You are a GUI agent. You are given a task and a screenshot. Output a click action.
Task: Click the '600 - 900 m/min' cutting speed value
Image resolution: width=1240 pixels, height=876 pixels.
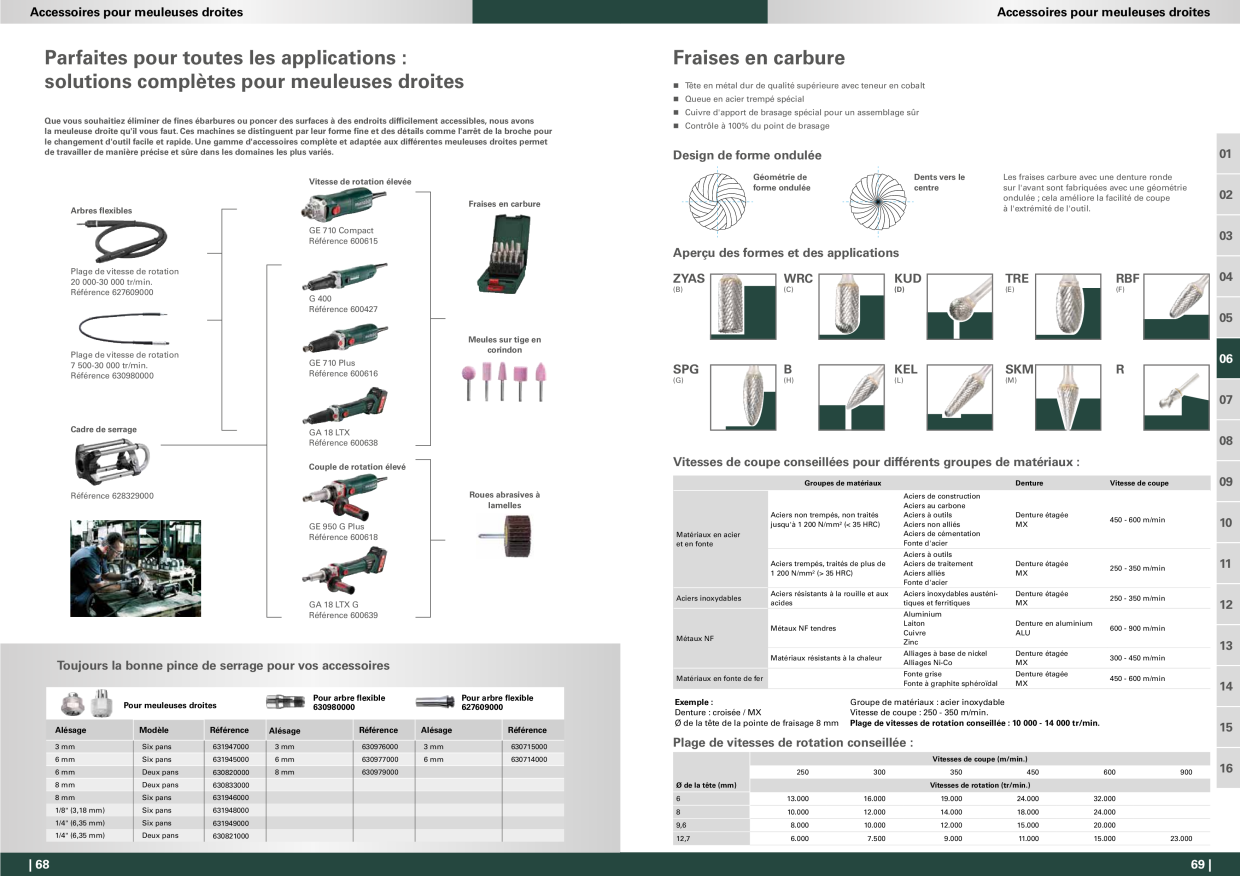1137,628
